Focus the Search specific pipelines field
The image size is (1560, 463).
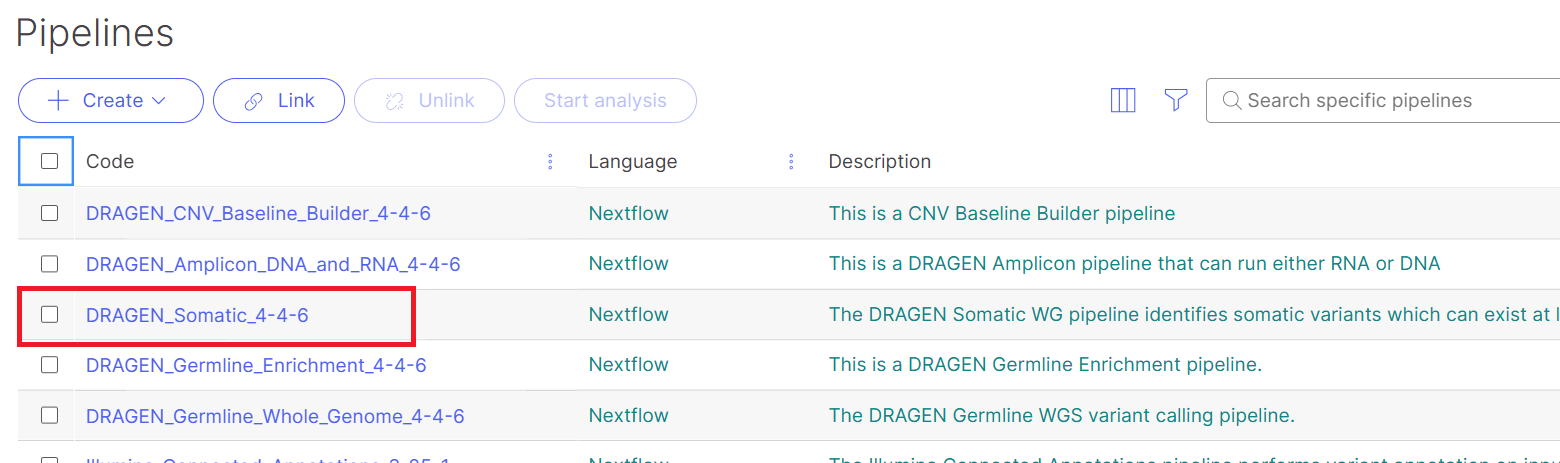click(x=1390, y=101)
